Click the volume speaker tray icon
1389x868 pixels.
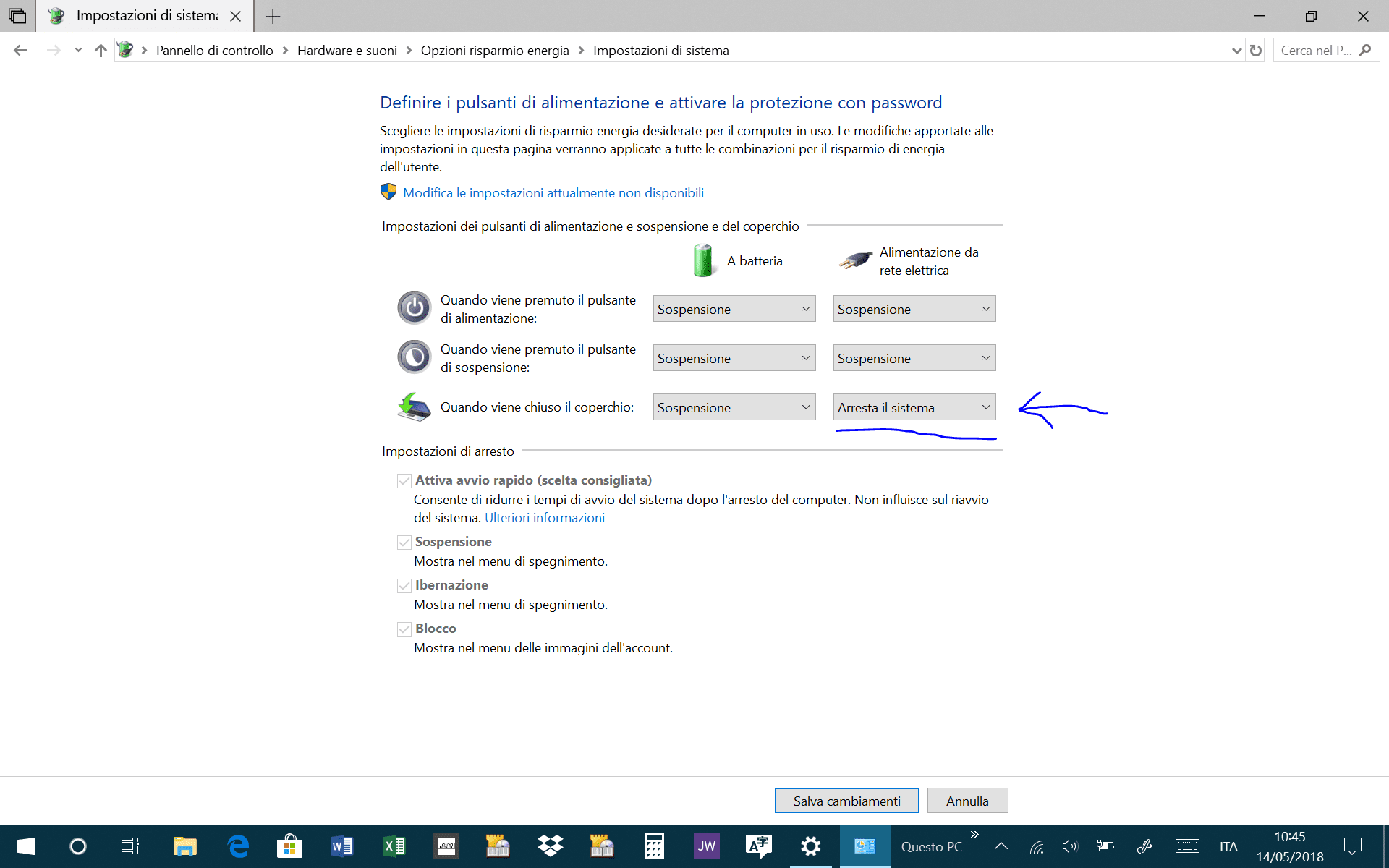pos(1069,846)
